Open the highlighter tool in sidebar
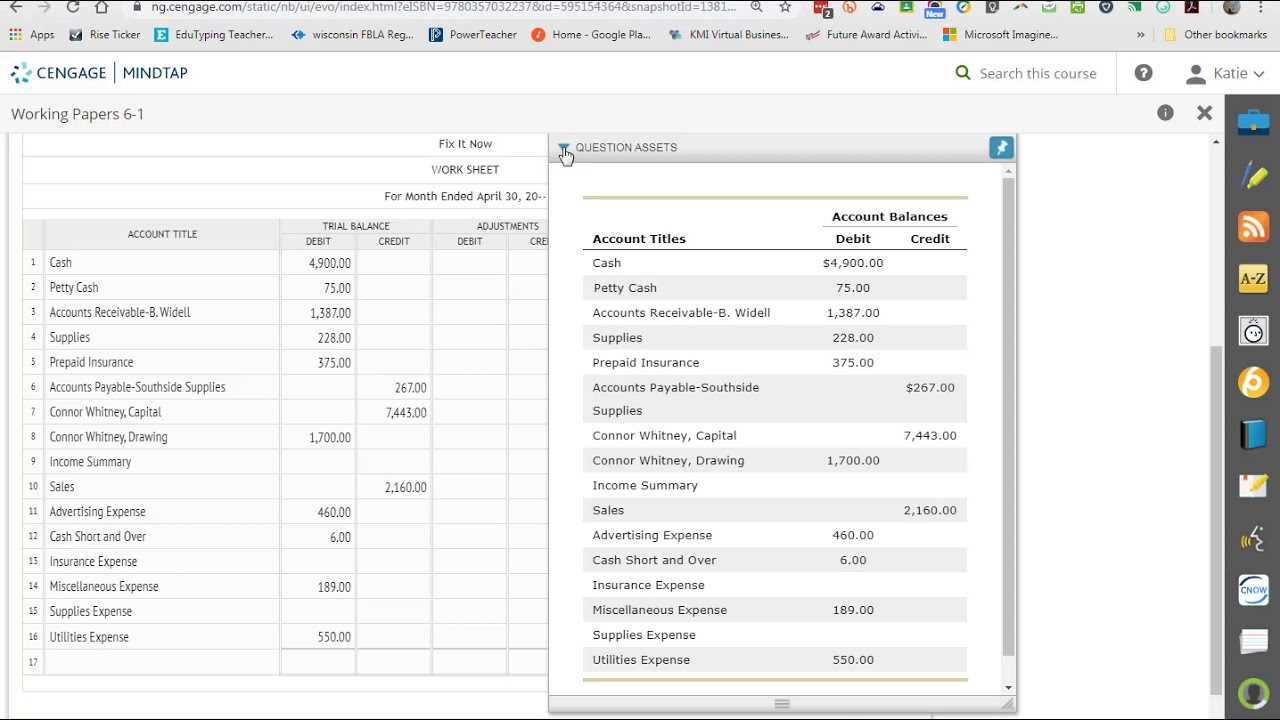The width and height of the screenshot is (1280, 720). point(1253,175)
